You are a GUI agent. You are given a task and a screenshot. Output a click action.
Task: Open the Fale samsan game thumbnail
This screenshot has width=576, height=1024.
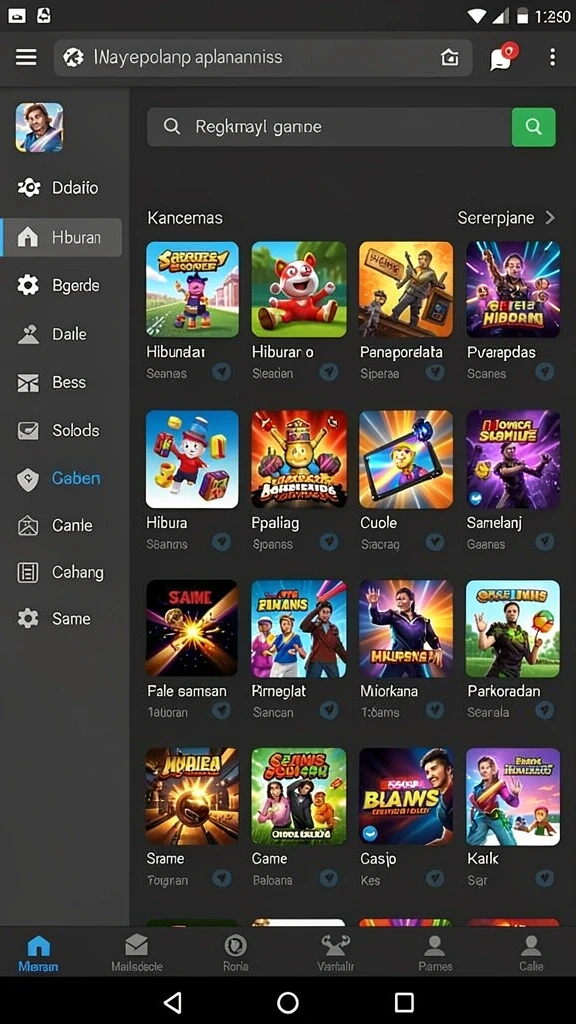coord(192,628)
